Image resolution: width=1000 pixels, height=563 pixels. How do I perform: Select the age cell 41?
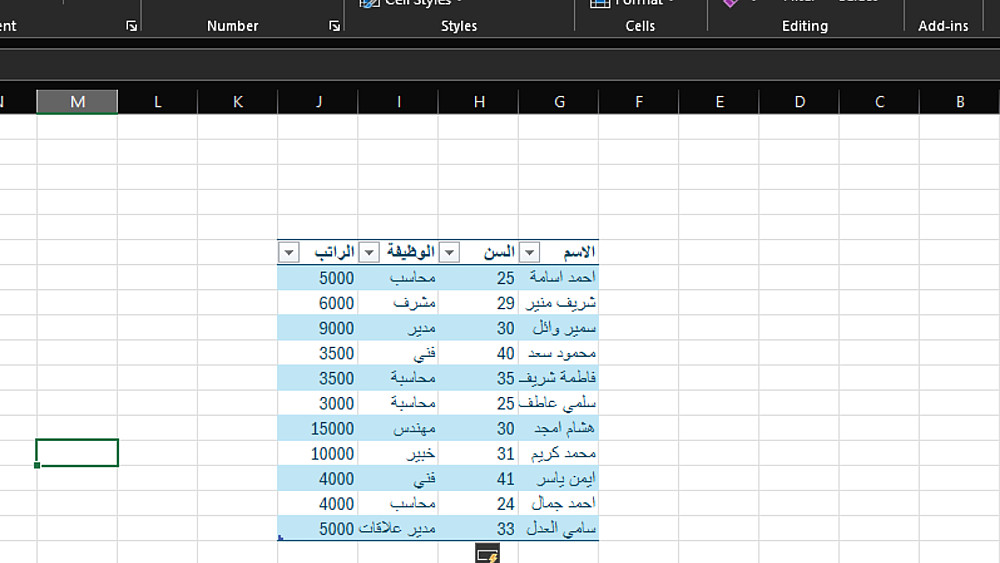point(478,478)
